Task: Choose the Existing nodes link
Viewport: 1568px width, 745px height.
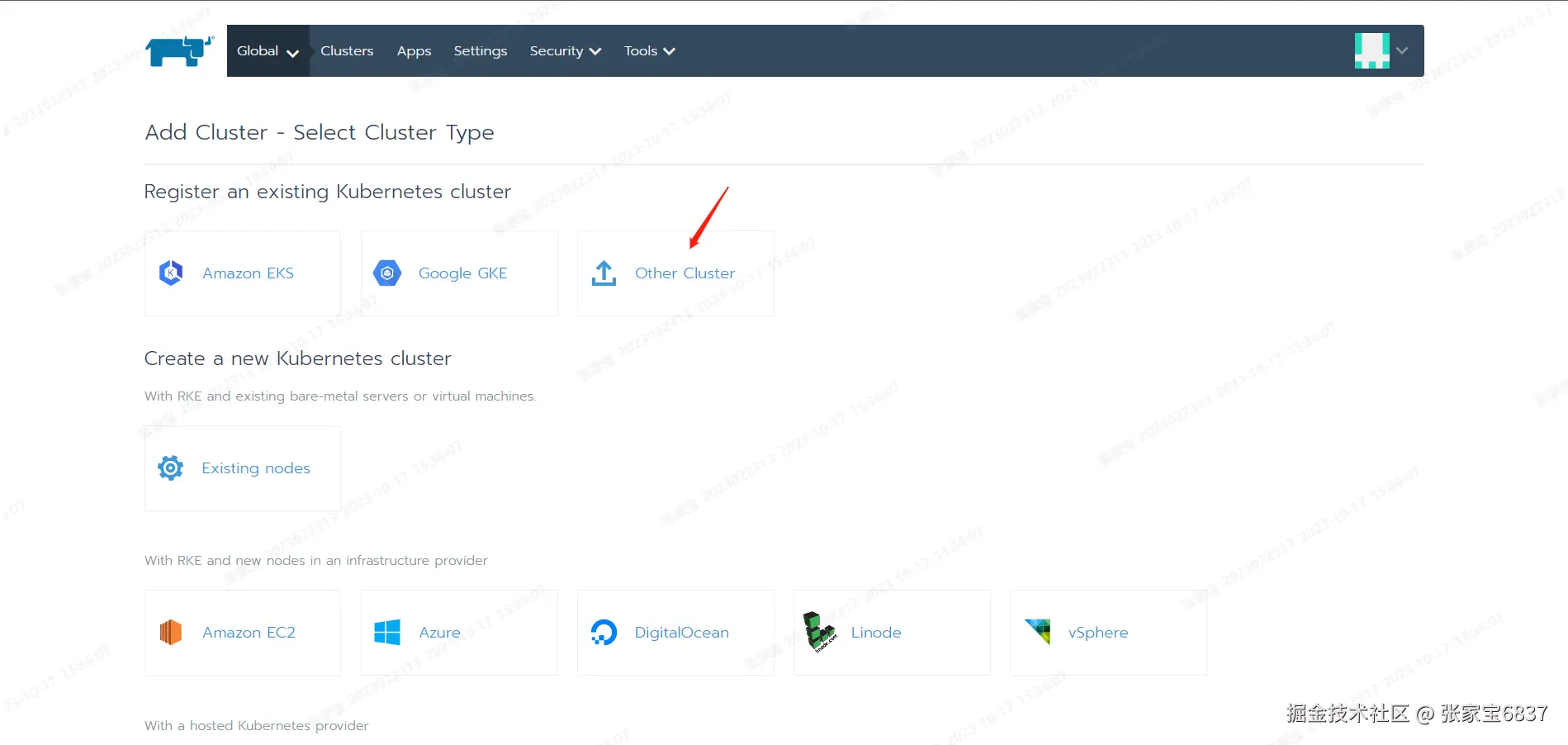Action: click(x=256, y=468)
